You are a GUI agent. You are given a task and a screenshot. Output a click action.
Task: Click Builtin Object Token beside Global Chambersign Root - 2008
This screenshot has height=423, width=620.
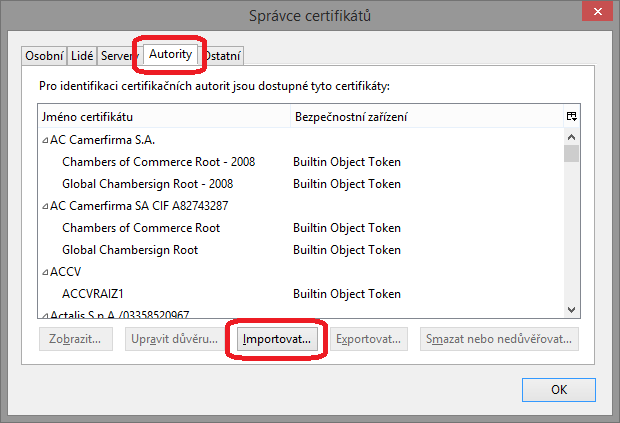347,184
